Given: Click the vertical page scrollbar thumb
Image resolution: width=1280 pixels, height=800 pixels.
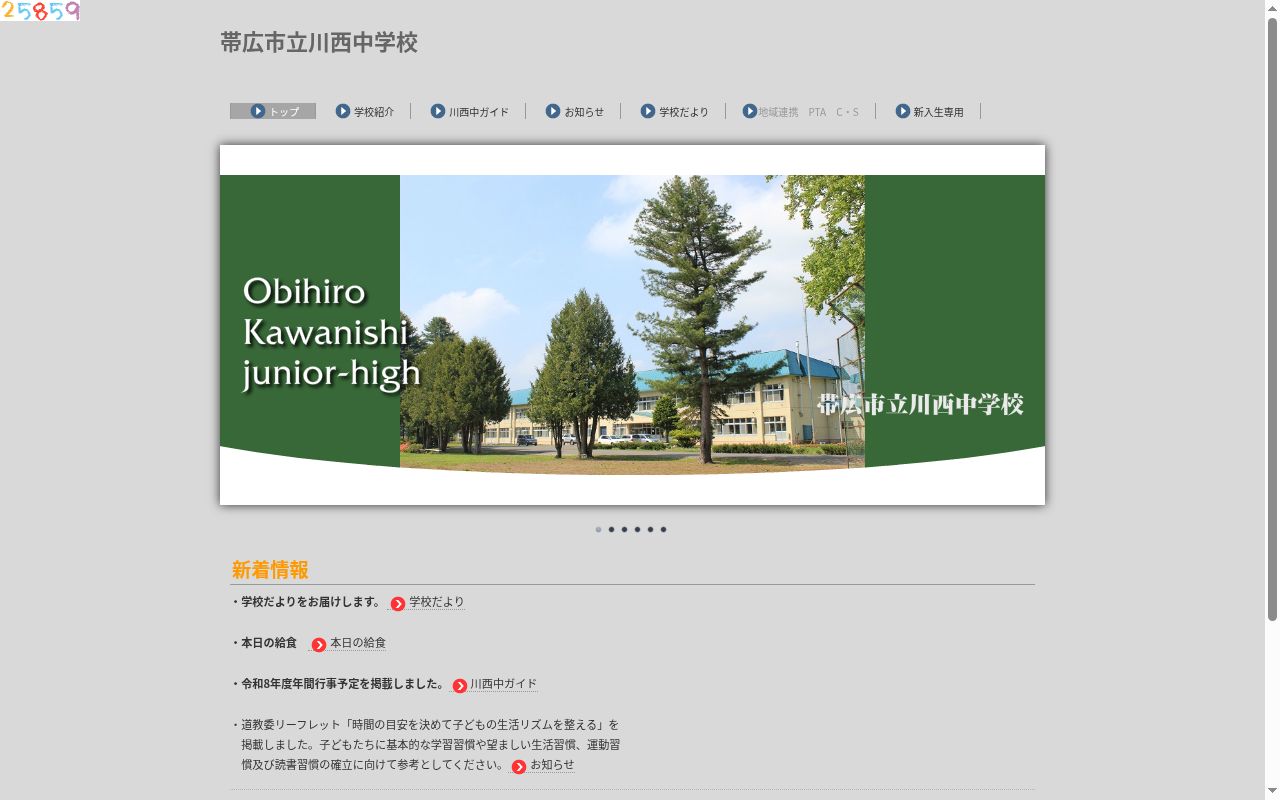Looking at the screenshot, I should 1272,320.
